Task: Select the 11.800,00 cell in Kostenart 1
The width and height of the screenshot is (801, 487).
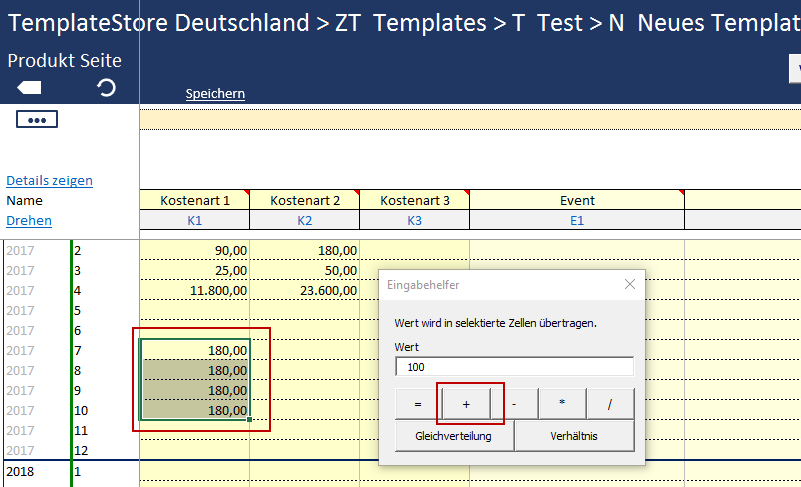Action: pyautogui.click(x=195, y=290)
